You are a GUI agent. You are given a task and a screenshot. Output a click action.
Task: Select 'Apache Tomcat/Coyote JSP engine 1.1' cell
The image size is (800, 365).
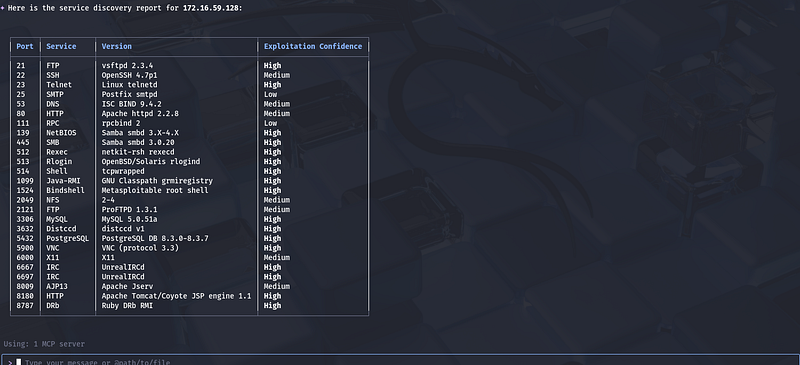click(x=177, y=296)
